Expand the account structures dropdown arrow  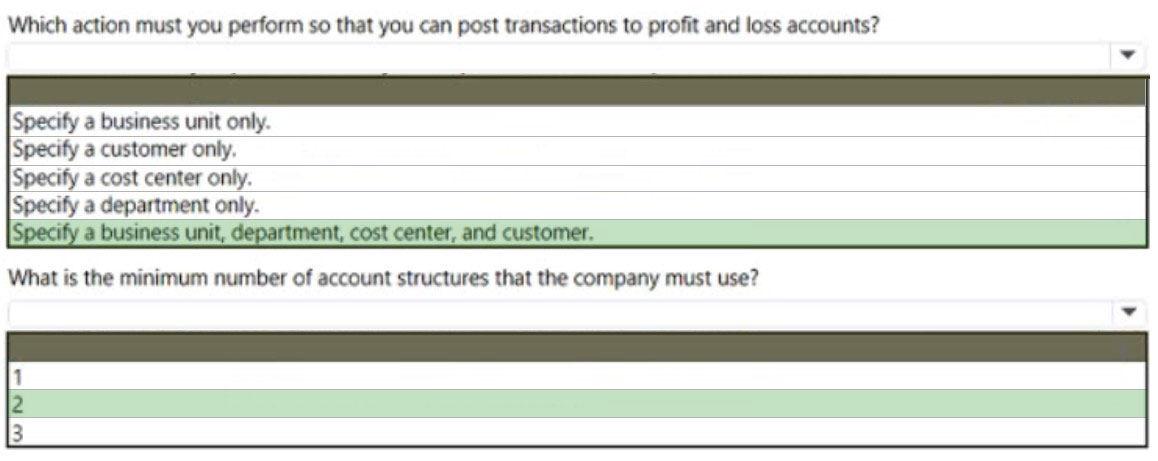coord(1127,313)
